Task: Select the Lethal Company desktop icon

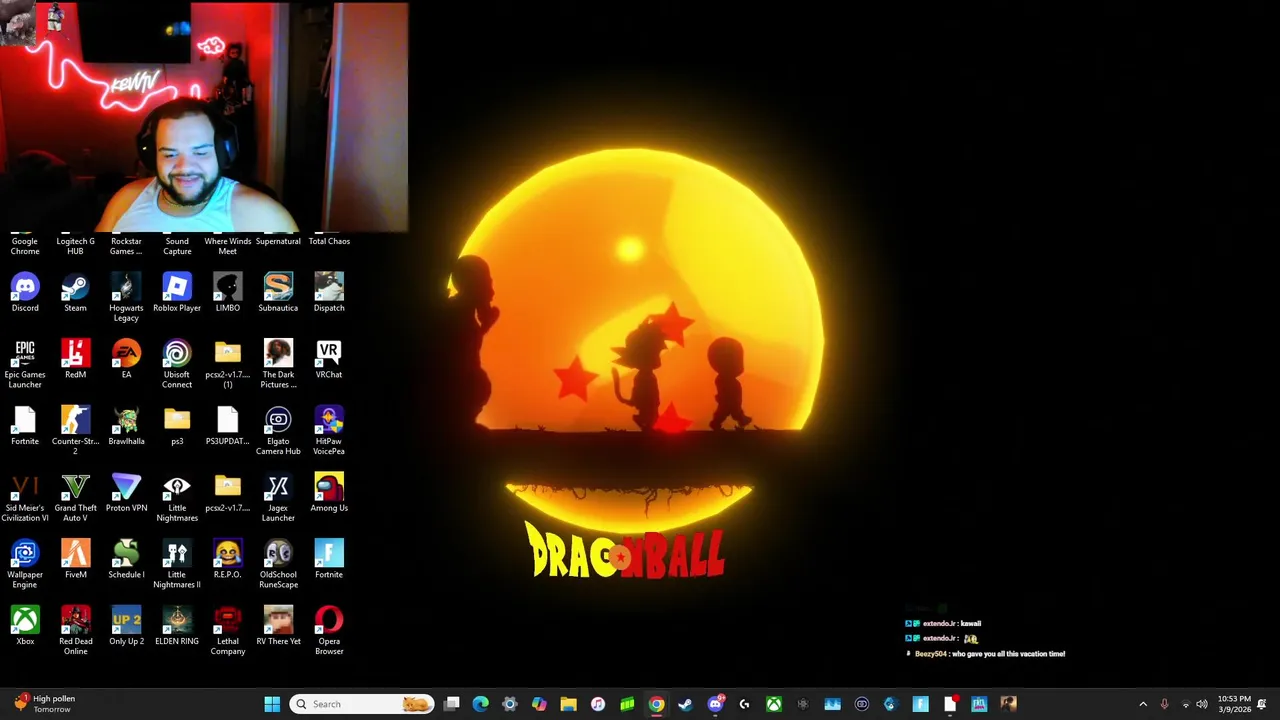Action: [x=227, y=631]
